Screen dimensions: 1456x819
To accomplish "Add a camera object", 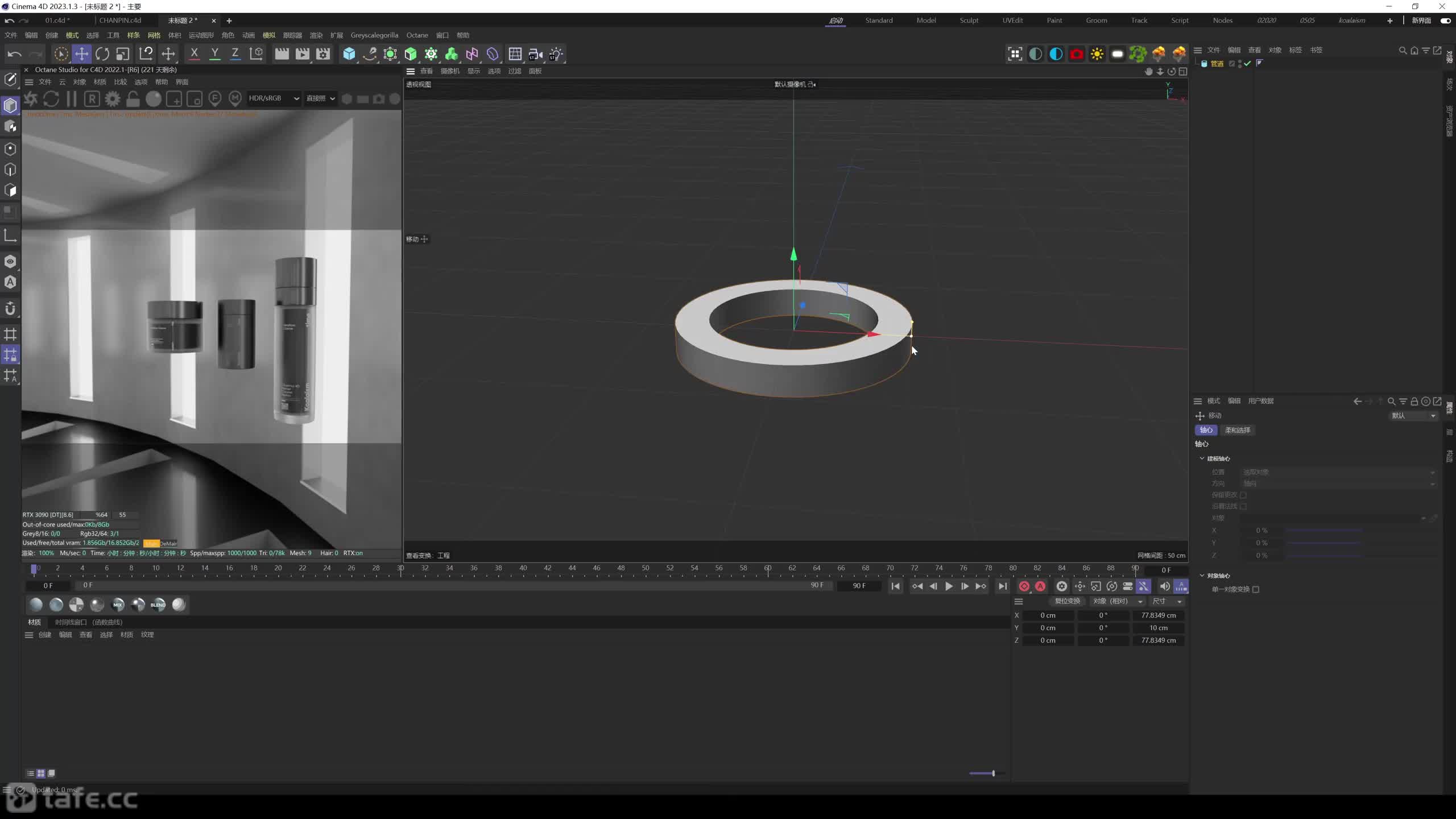I will click(x=536, y=54).
